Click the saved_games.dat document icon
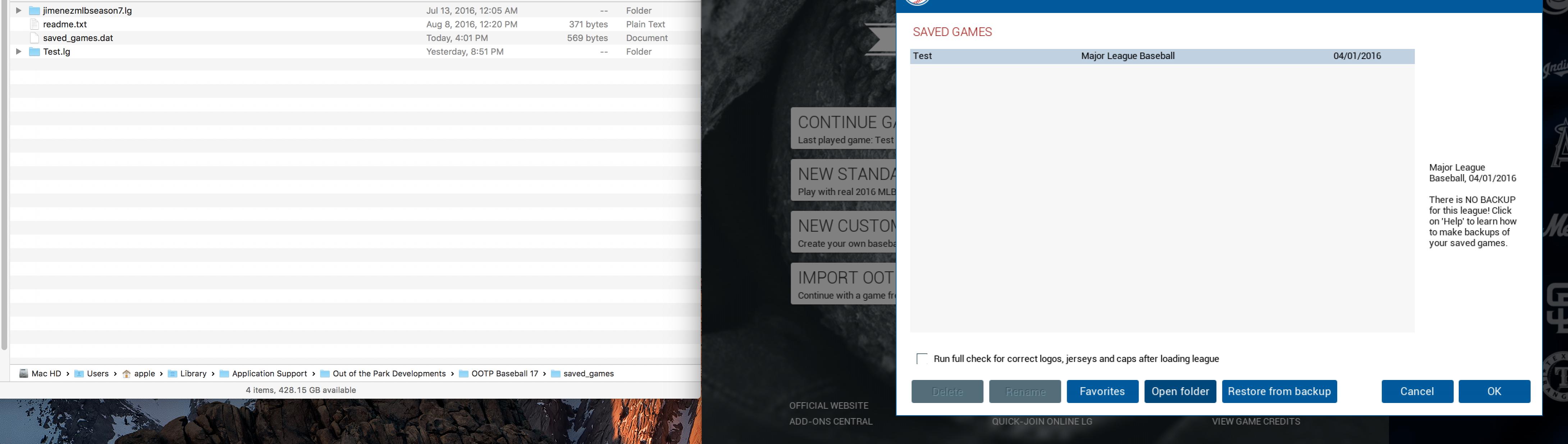This screenshot has height=444, width=1568. pyautogui.click(x=35, y=38)
